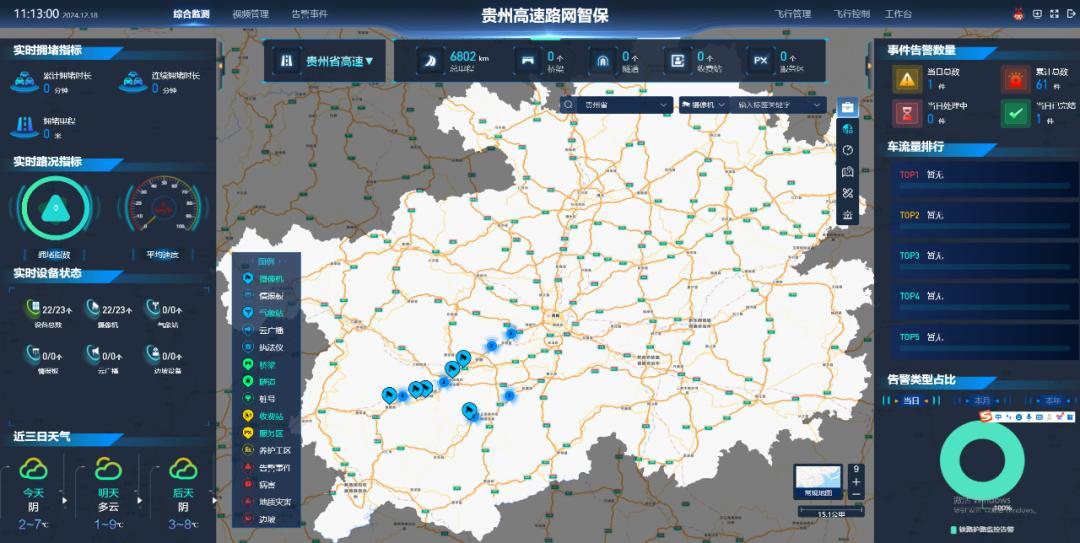1080x543 pixels.
Task: Click the globe icon in map toolbar
Action: (847, 129)
